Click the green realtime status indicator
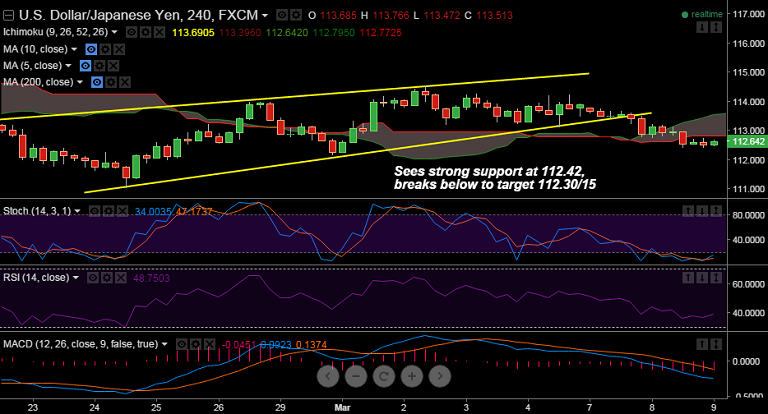The width and height of the screenshot is (768, 414). point(702,15)
